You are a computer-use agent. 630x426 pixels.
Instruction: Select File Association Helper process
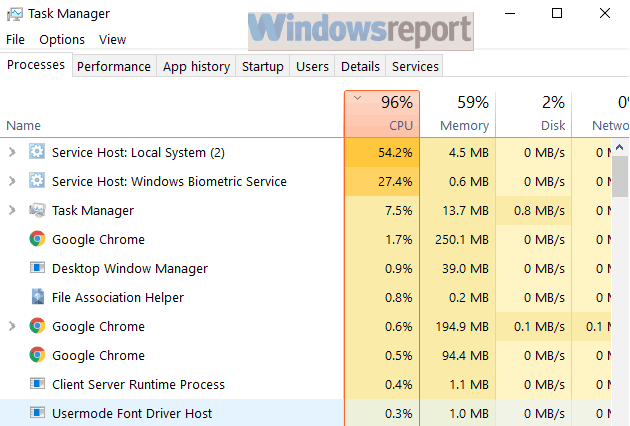[118, 297]
